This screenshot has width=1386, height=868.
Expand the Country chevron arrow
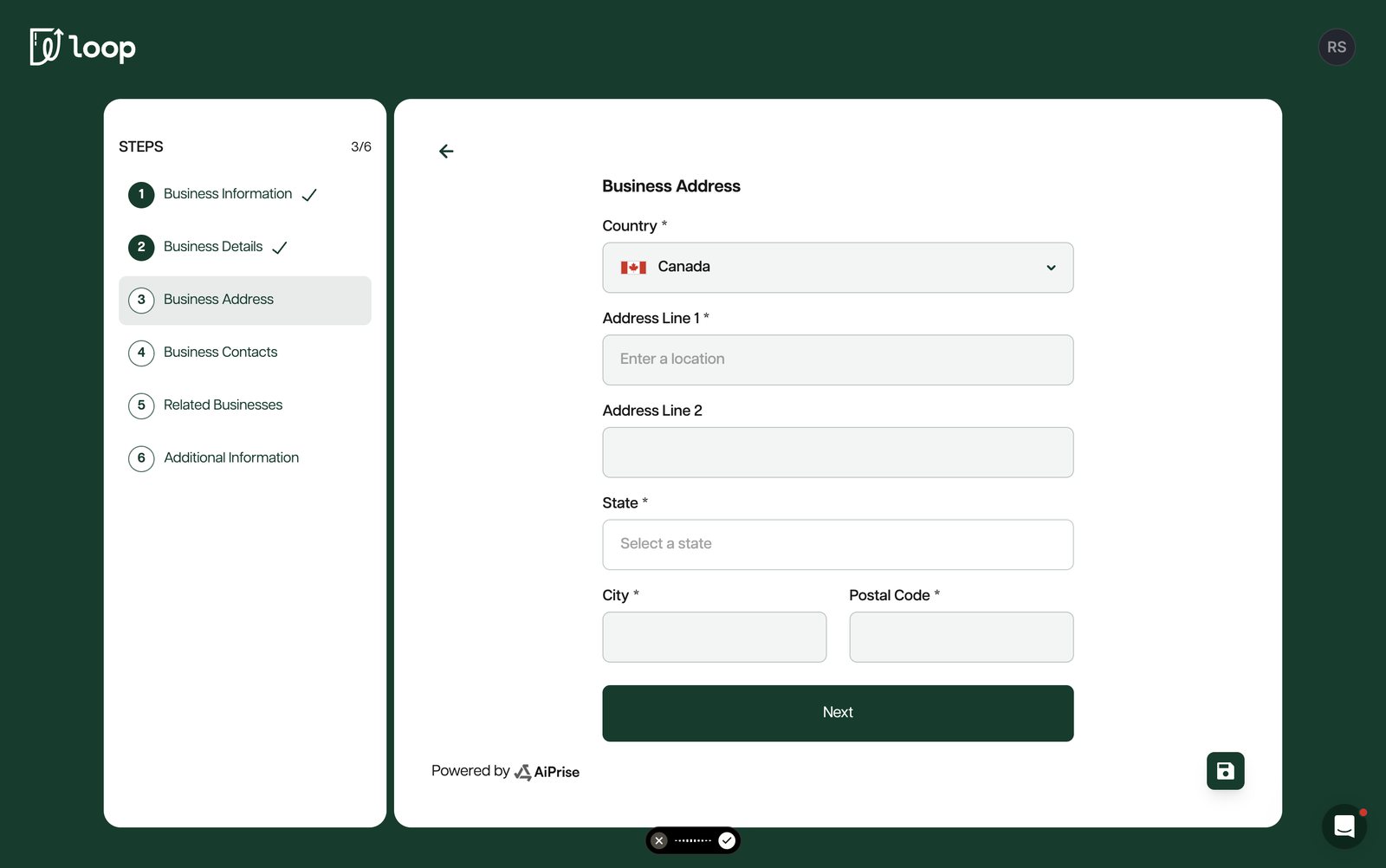pos(1051,268)
